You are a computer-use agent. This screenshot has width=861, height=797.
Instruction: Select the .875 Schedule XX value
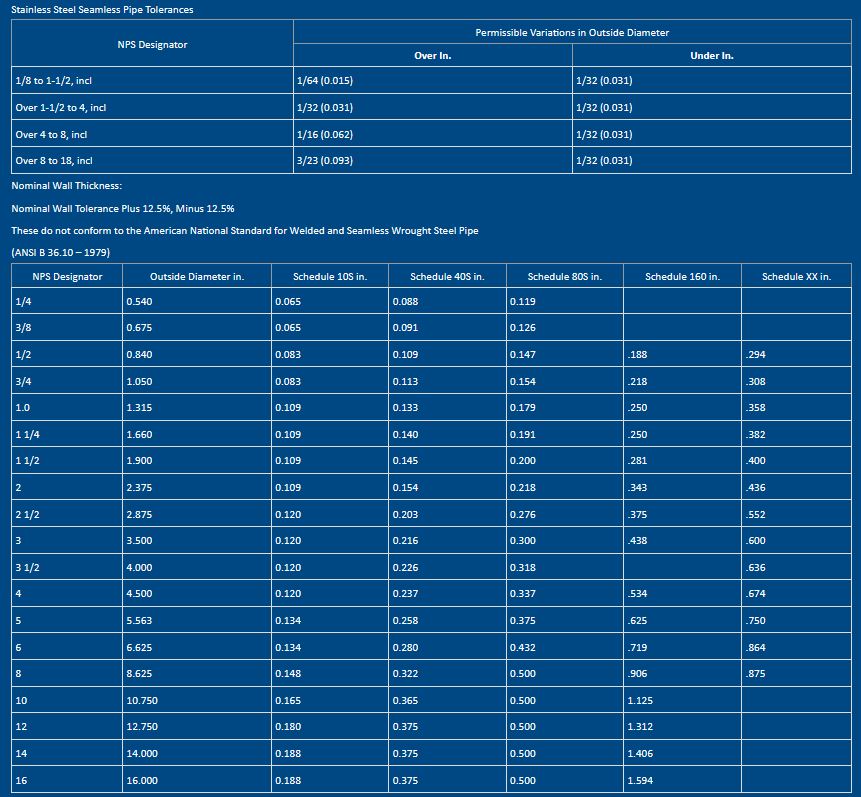click(x=756, y=674)
